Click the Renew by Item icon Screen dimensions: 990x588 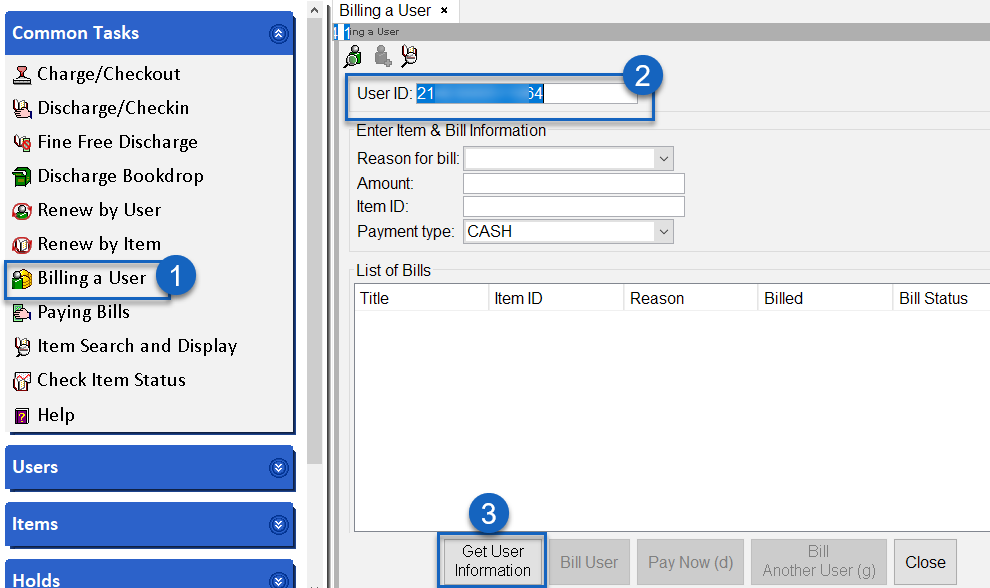22,244
